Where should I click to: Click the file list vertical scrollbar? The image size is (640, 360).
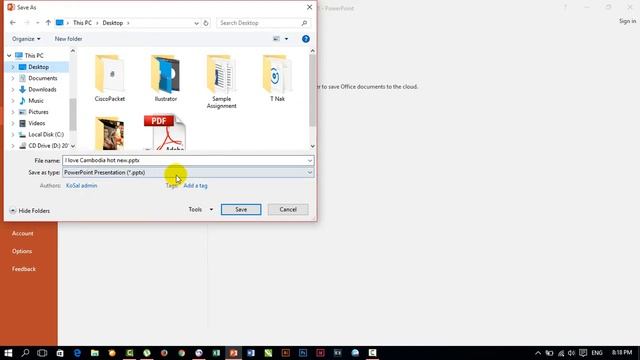coord(312,90)
